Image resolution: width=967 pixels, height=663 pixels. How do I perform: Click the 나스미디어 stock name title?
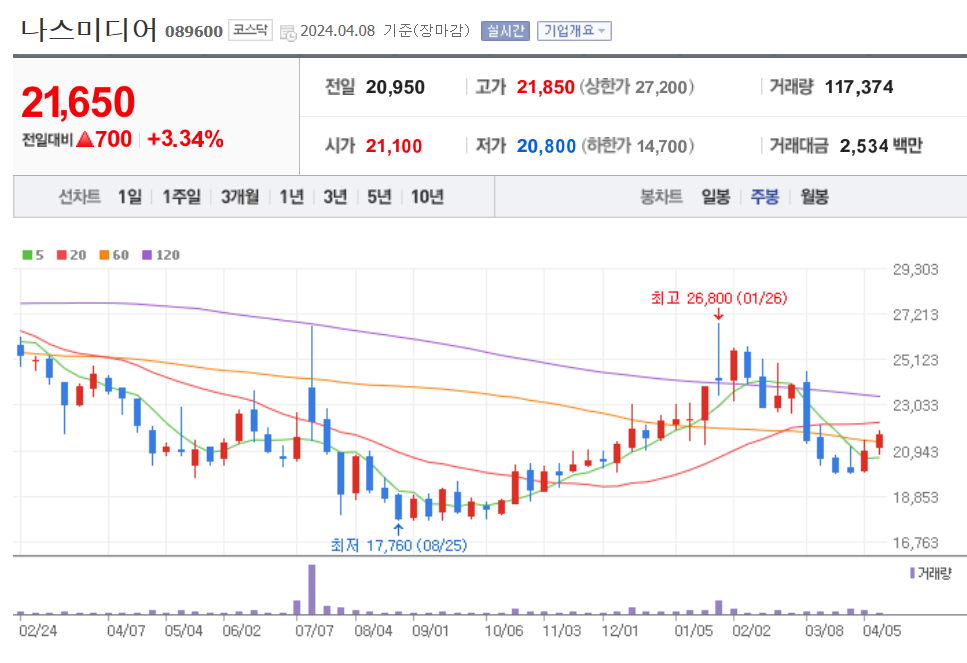[x=89, y=29]
